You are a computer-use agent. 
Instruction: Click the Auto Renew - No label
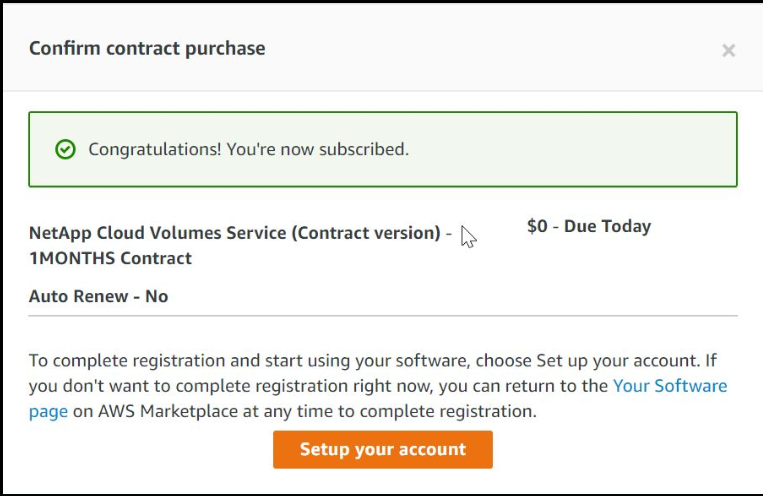98,296
